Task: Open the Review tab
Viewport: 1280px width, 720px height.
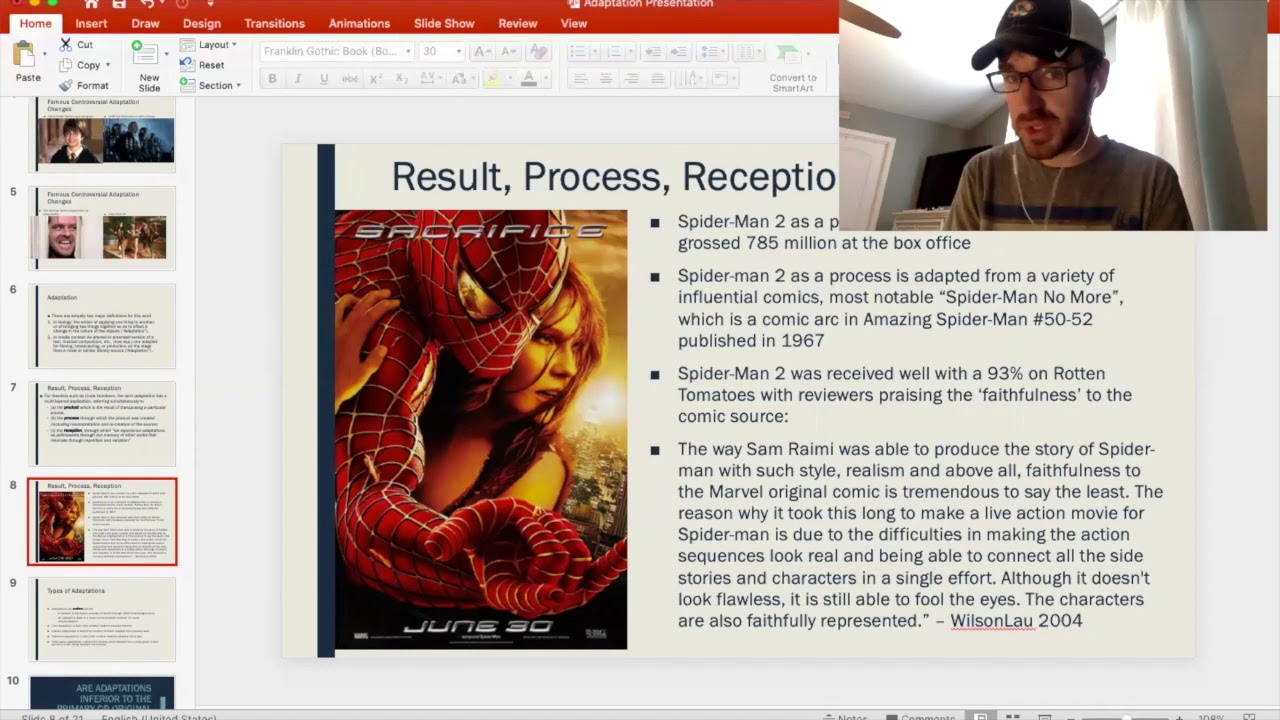Action: (x=518, y=23)
